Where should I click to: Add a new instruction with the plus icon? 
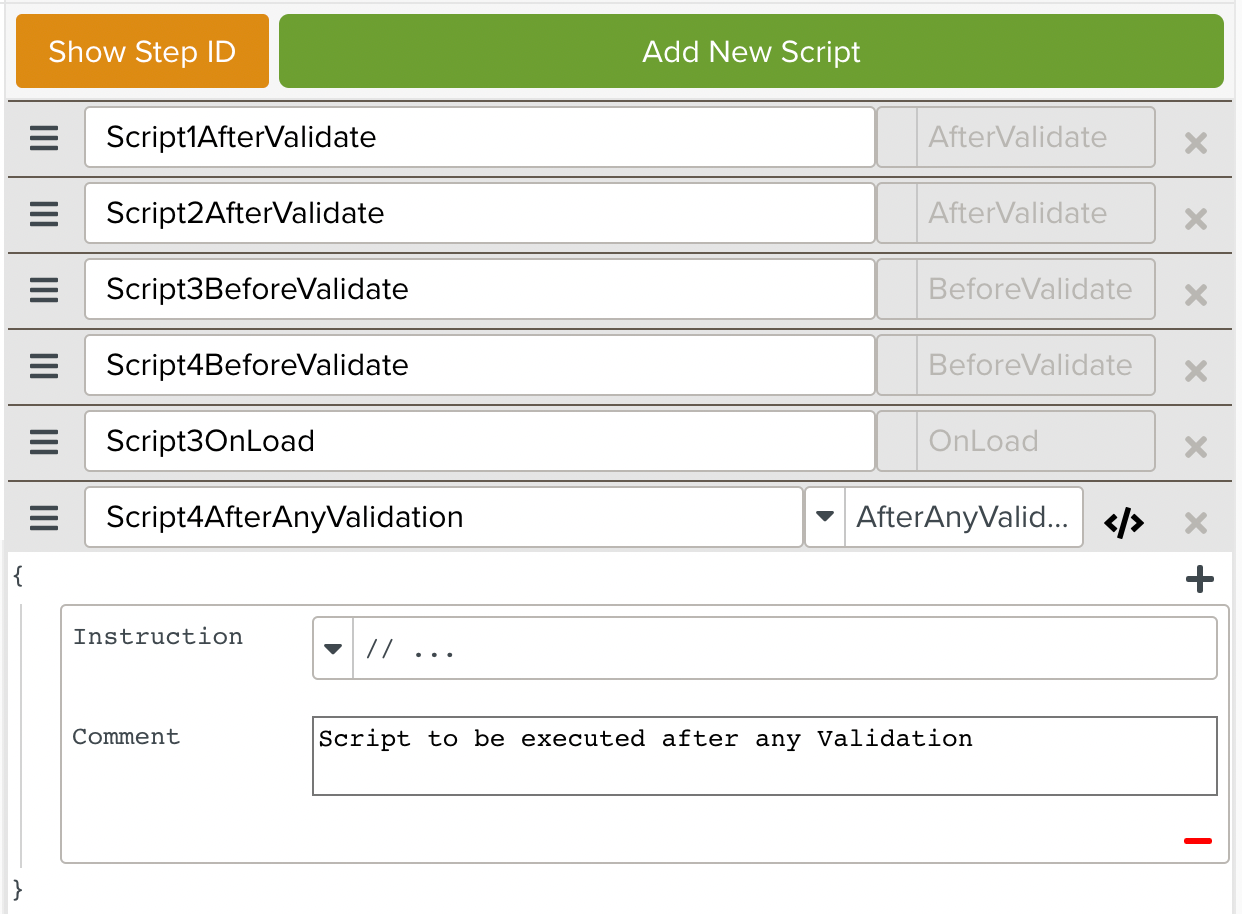[x=1199, y=579]
